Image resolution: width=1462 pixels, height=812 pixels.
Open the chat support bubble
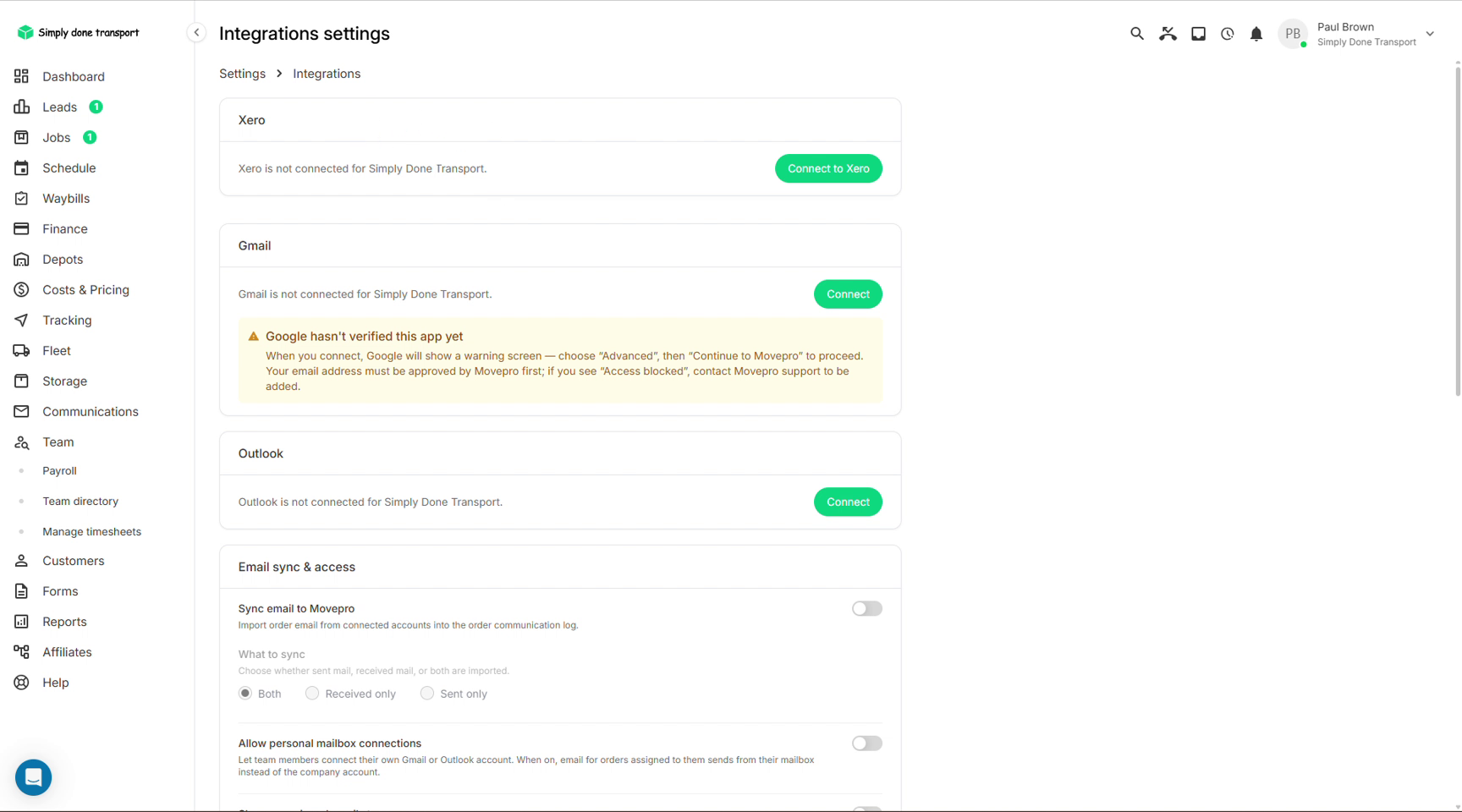(x=34, y=776)
